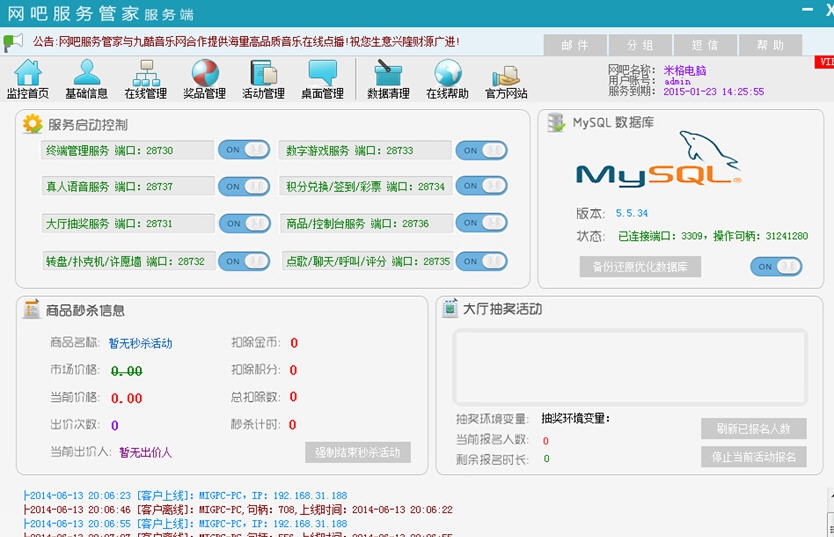Click 真人语音服务 端口: 28737 label
Image resolution: width=834 pixels, height=537 pixels.
(x=110, y=187)
